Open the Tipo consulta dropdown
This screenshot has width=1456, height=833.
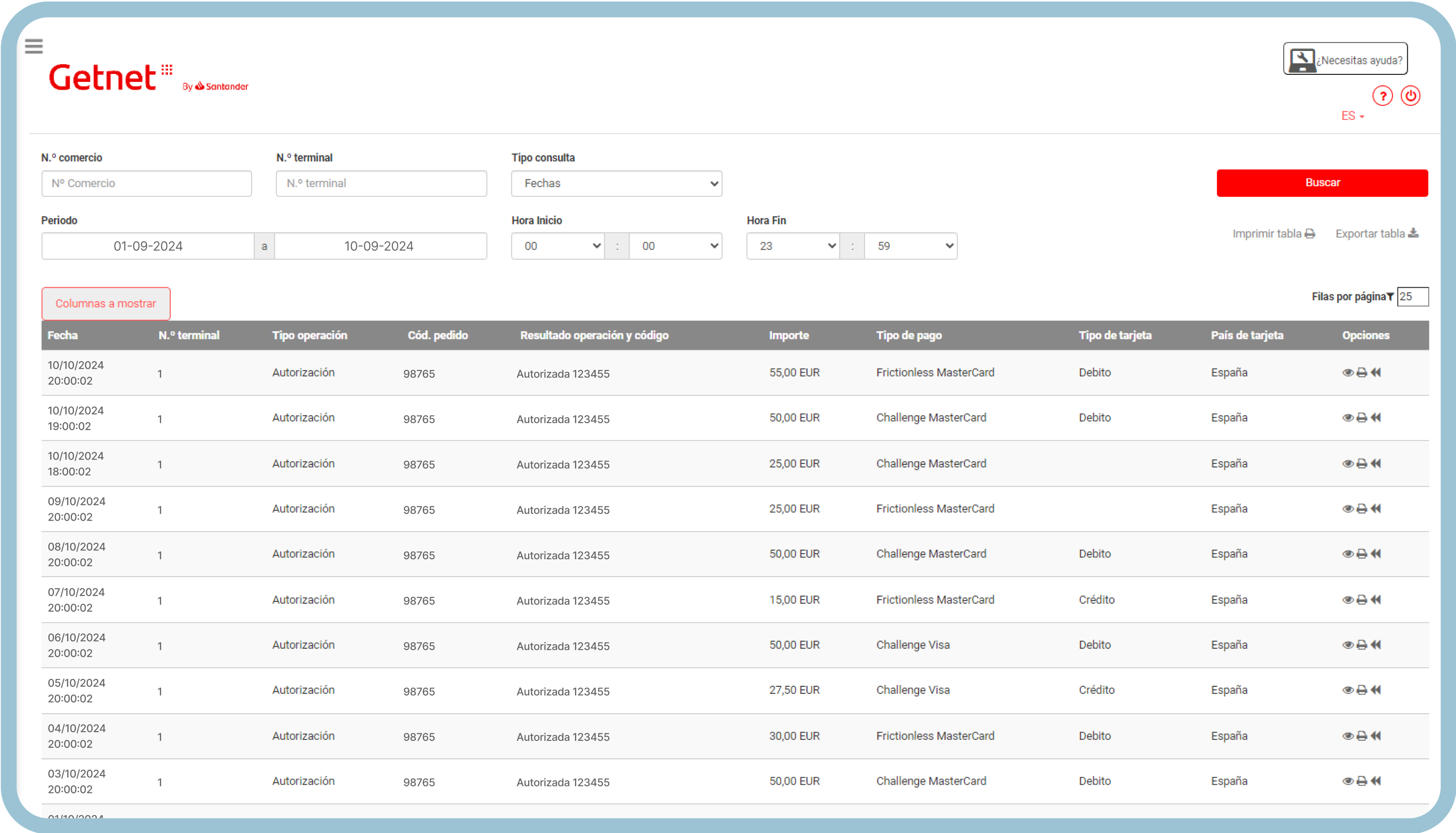click(x=616, y=183)
